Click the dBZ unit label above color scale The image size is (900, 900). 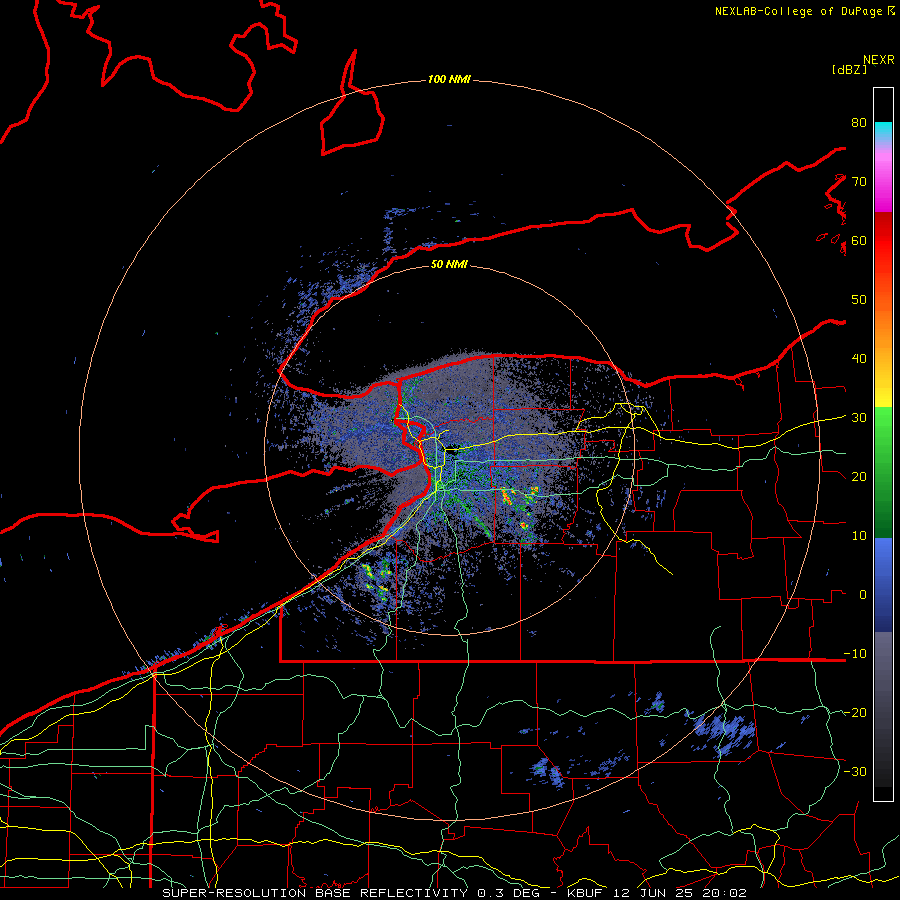pos(849,69)
